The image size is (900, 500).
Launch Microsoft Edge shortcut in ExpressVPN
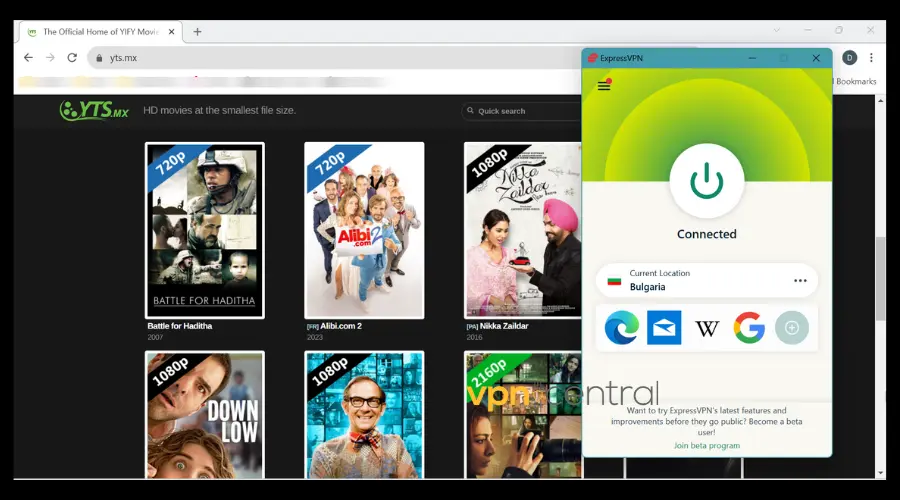coord(622,328)
